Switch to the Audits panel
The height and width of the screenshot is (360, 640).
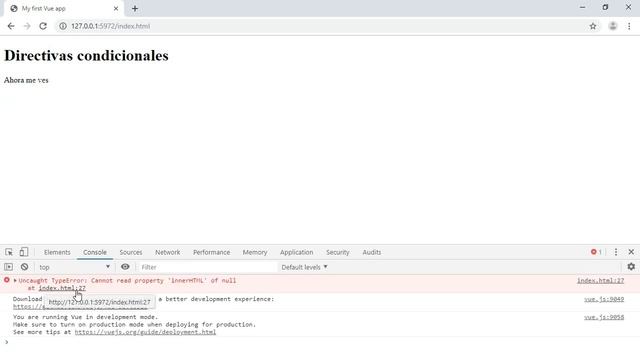[x=371, y=252]
